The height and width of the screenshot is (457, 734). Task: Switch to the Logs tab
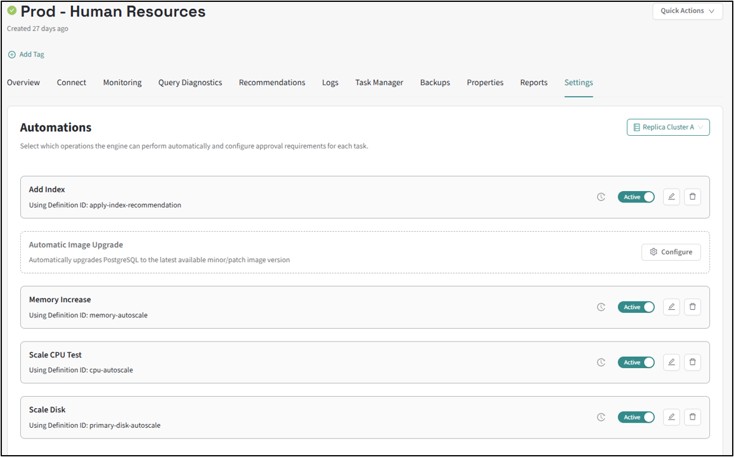(x=330, y=82)
